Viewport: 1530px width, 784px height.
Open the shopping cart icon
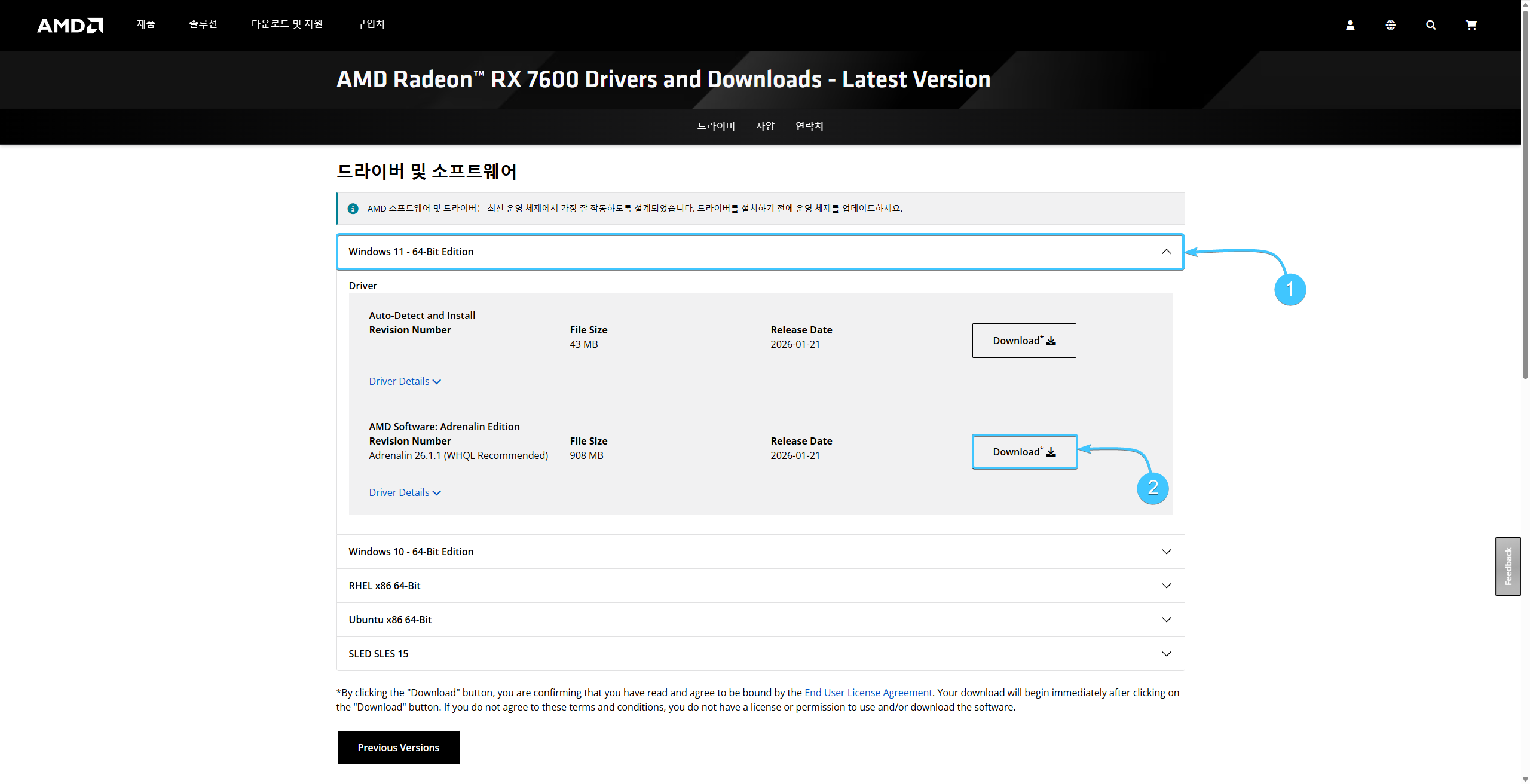1471,25
